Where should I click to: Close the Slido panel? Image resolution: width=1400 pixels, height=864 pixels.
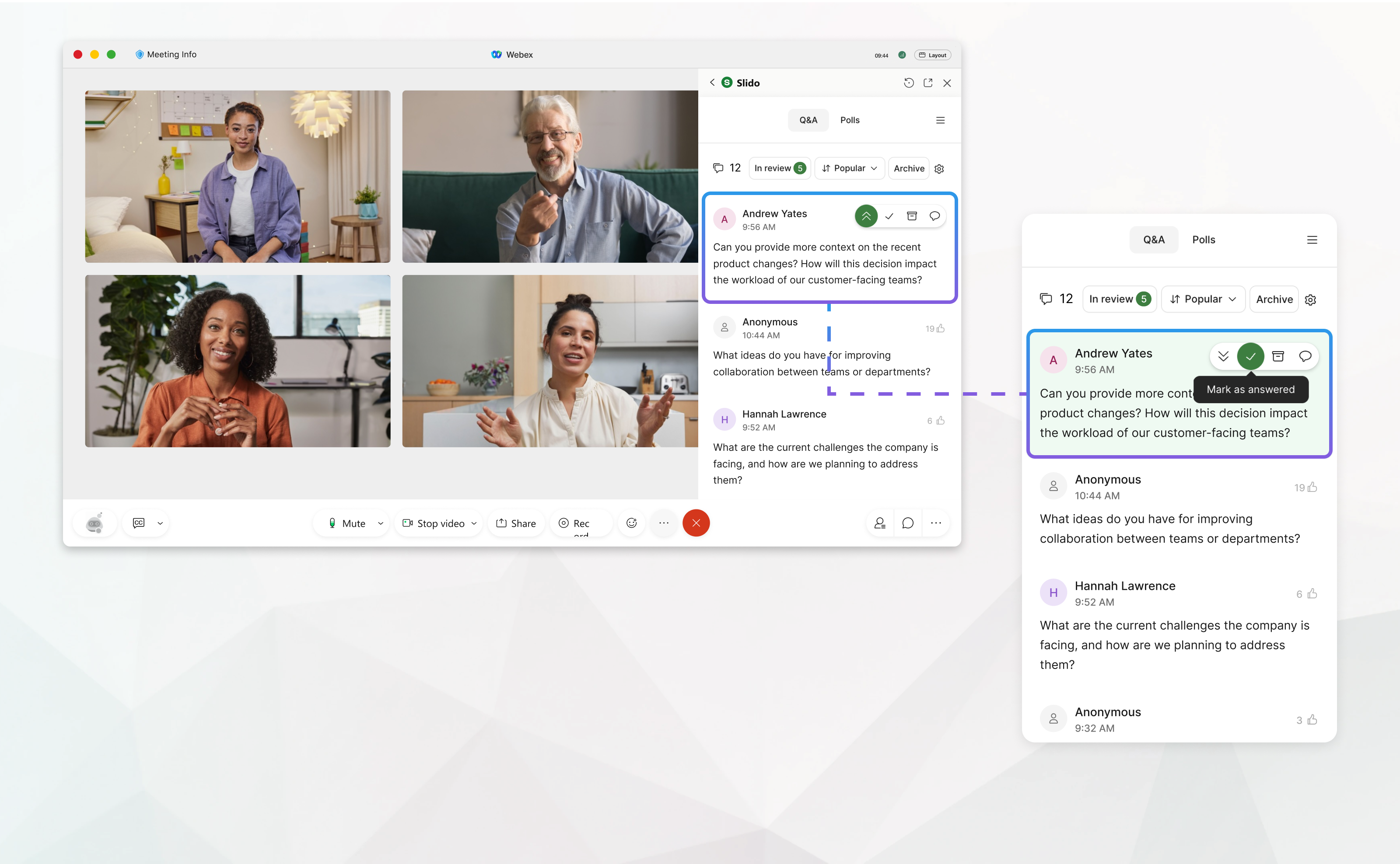click(947, 83)
